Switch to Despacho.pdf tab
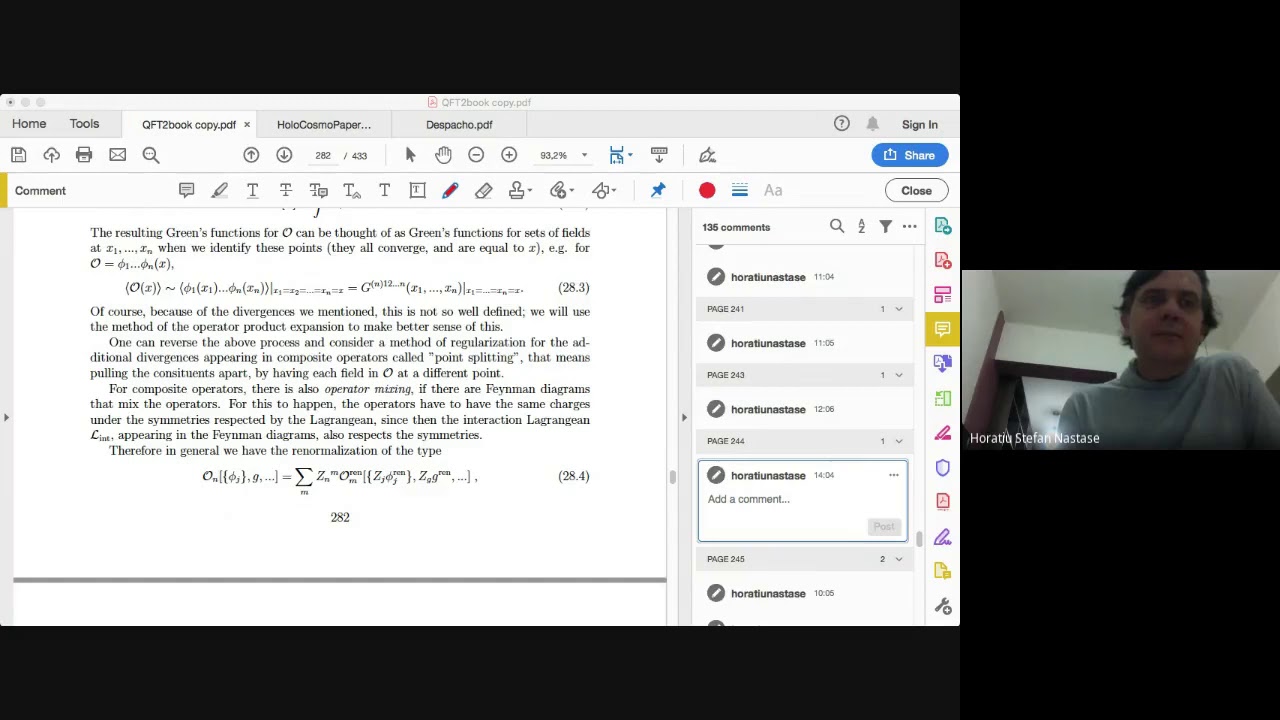 pos(459,125)
